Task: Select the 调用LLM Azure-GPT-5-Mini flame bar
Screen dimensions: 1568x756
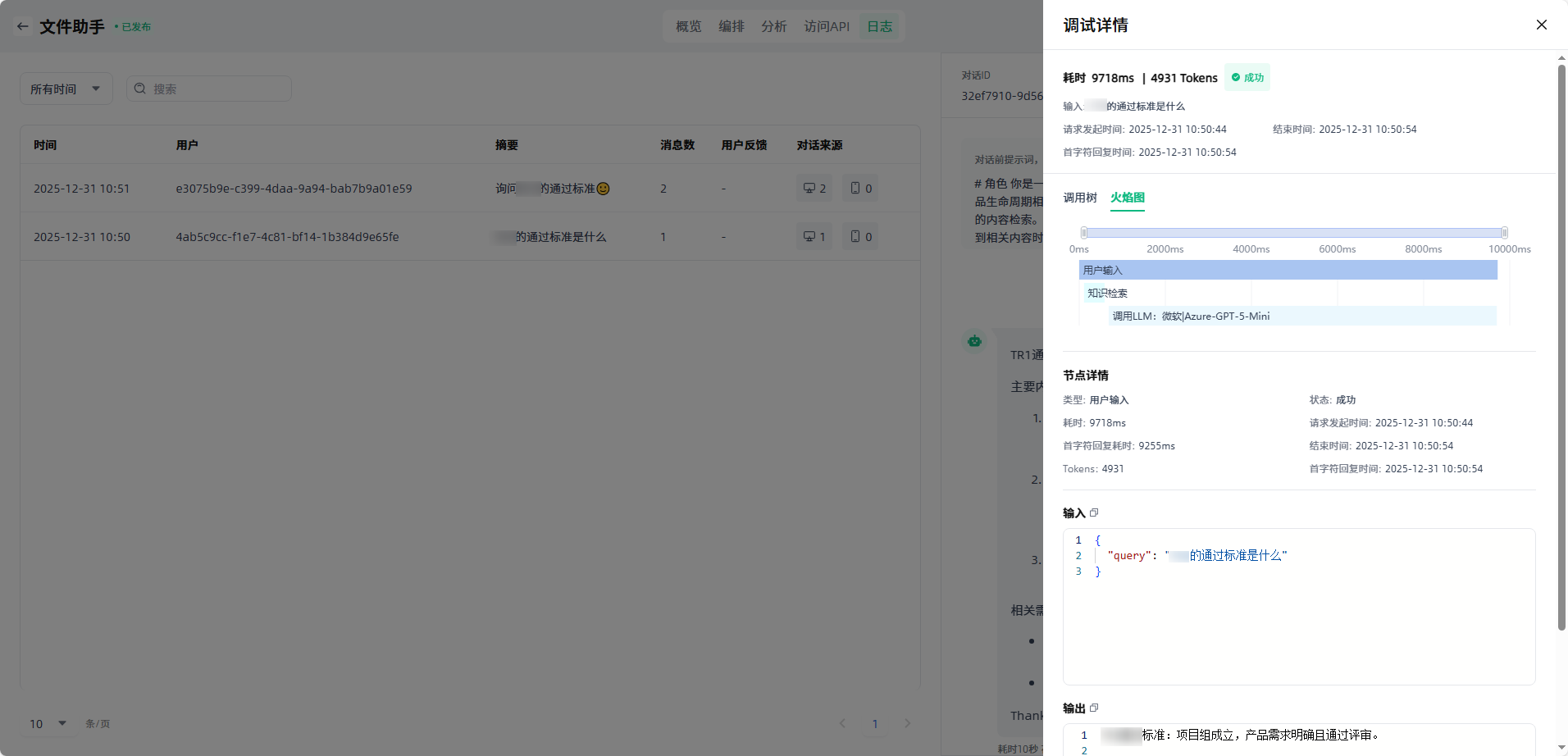Action: point(1301,316)
